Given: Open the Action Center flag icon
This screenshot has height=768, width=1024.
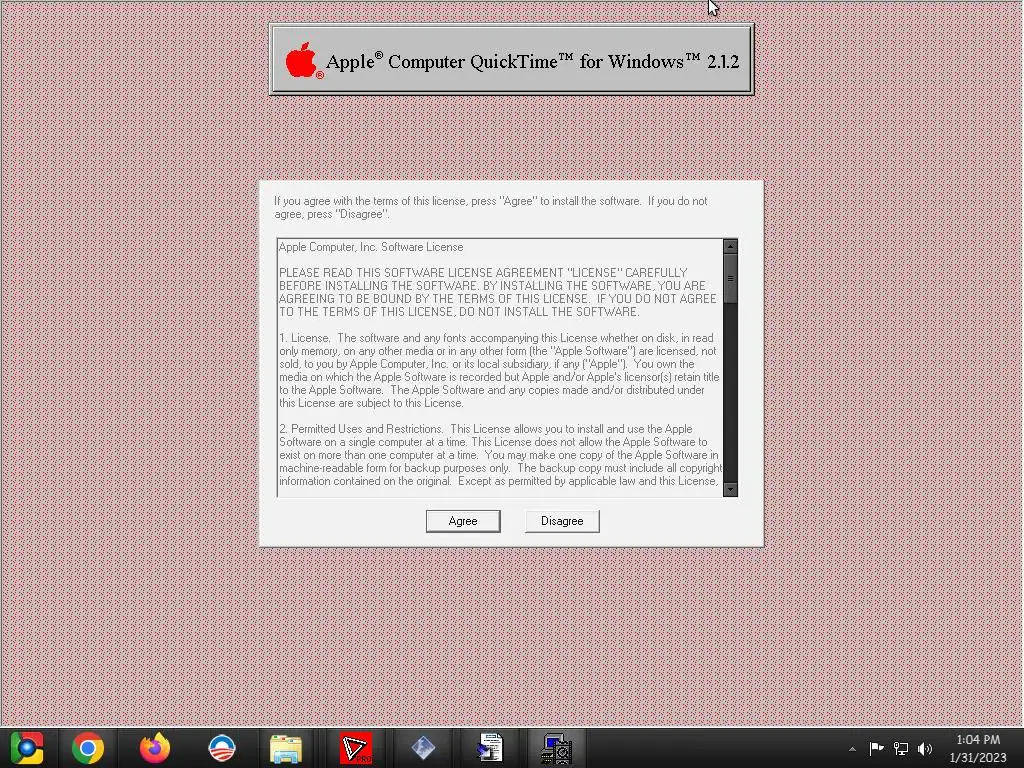Looking at the screenshot, I should coord(876,748).
